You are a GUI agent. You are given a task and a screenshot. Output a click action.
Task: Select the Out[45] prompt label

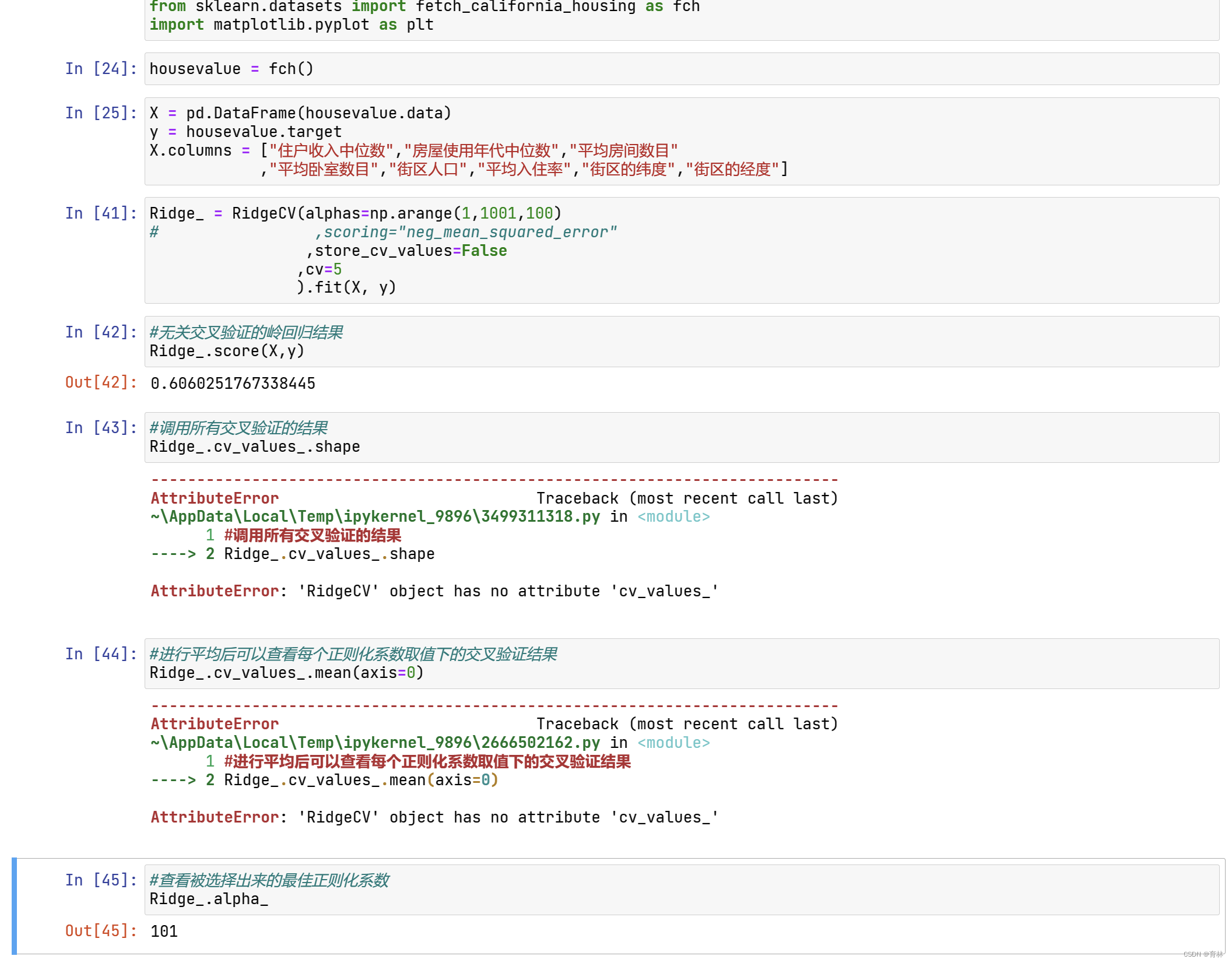click(x=101, y=931)
